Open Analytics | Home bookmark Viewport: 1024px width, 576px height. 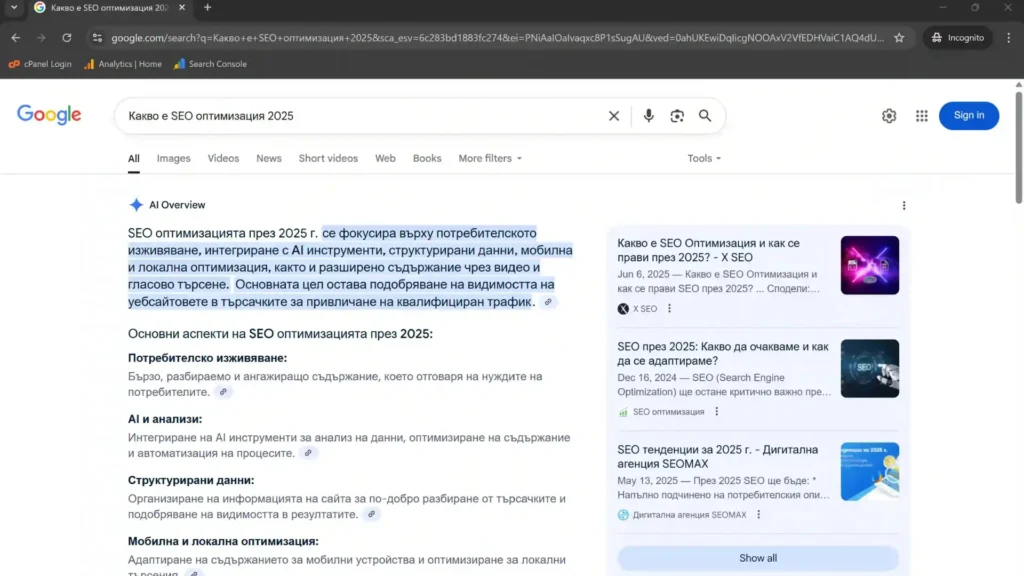(x=123, y=64)
